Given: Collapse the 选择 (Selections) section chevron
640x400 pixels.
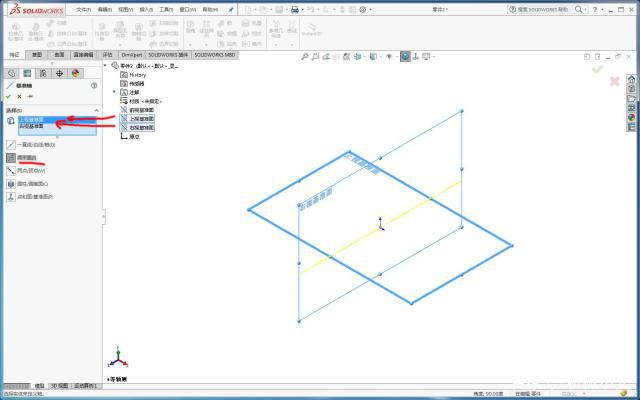Looking at the screenshot, I should point(96,111).
